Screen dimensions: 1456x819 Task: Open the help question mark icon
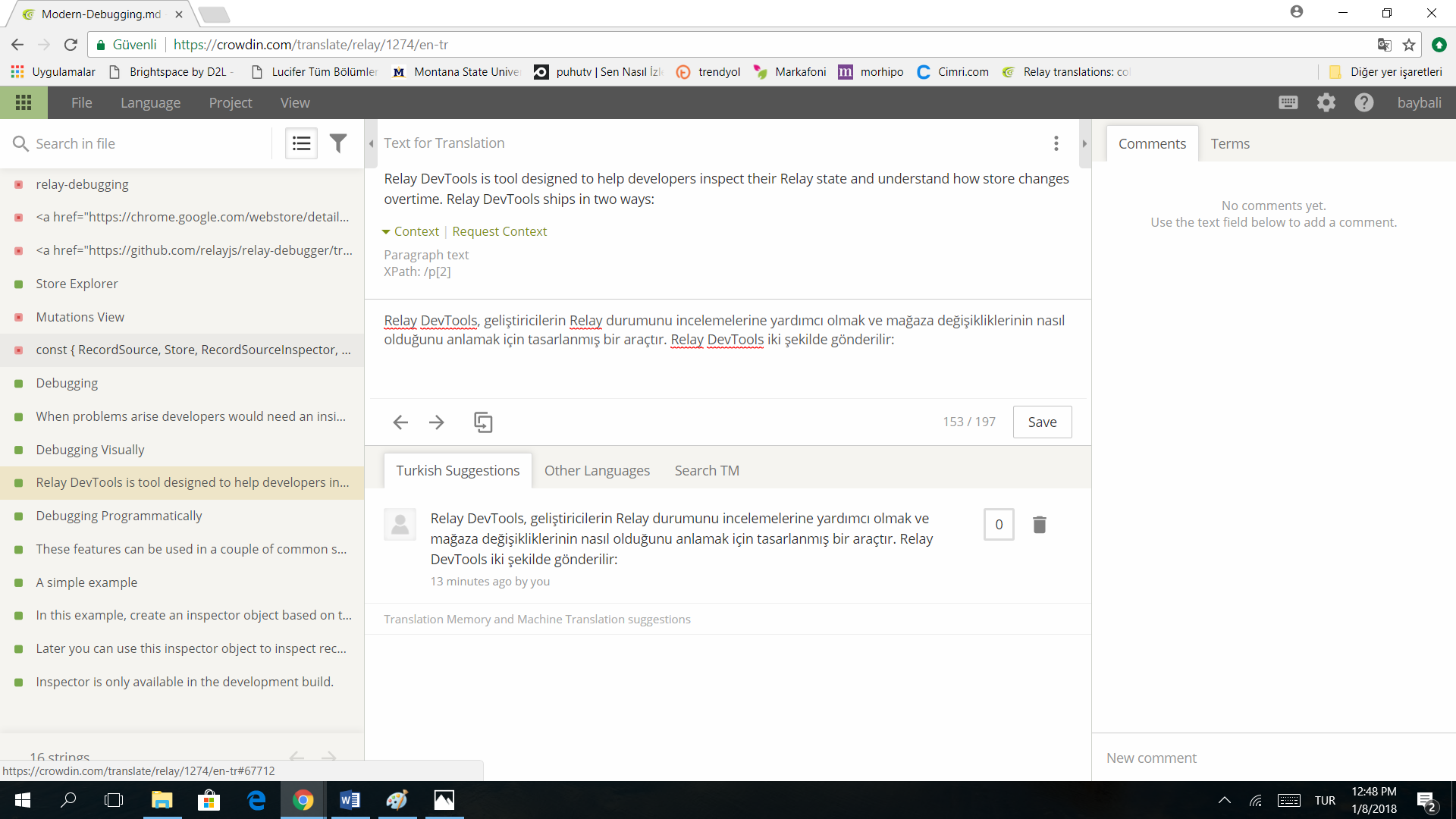pos(1363,102)
